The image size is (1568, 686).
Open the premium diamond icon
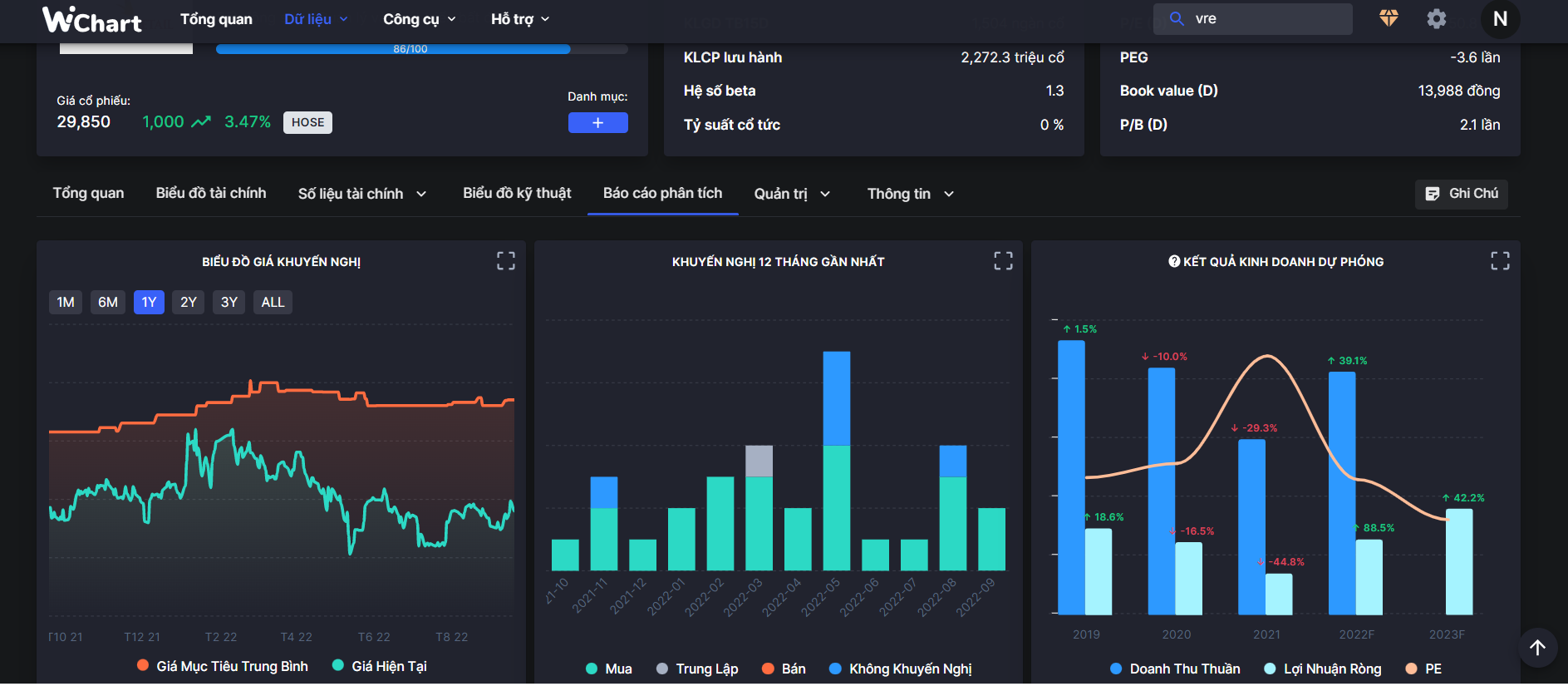1389,18
